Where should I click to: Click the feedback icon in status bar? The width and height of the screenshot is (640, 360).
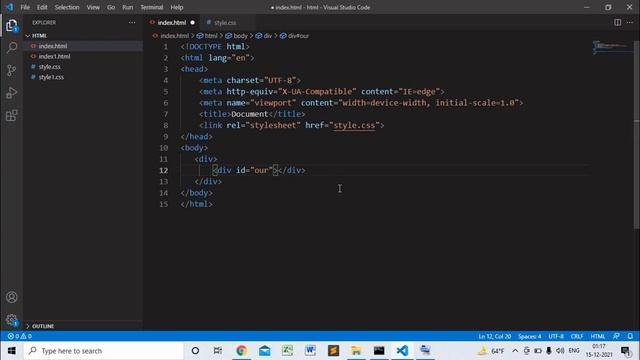click(616, 336)
